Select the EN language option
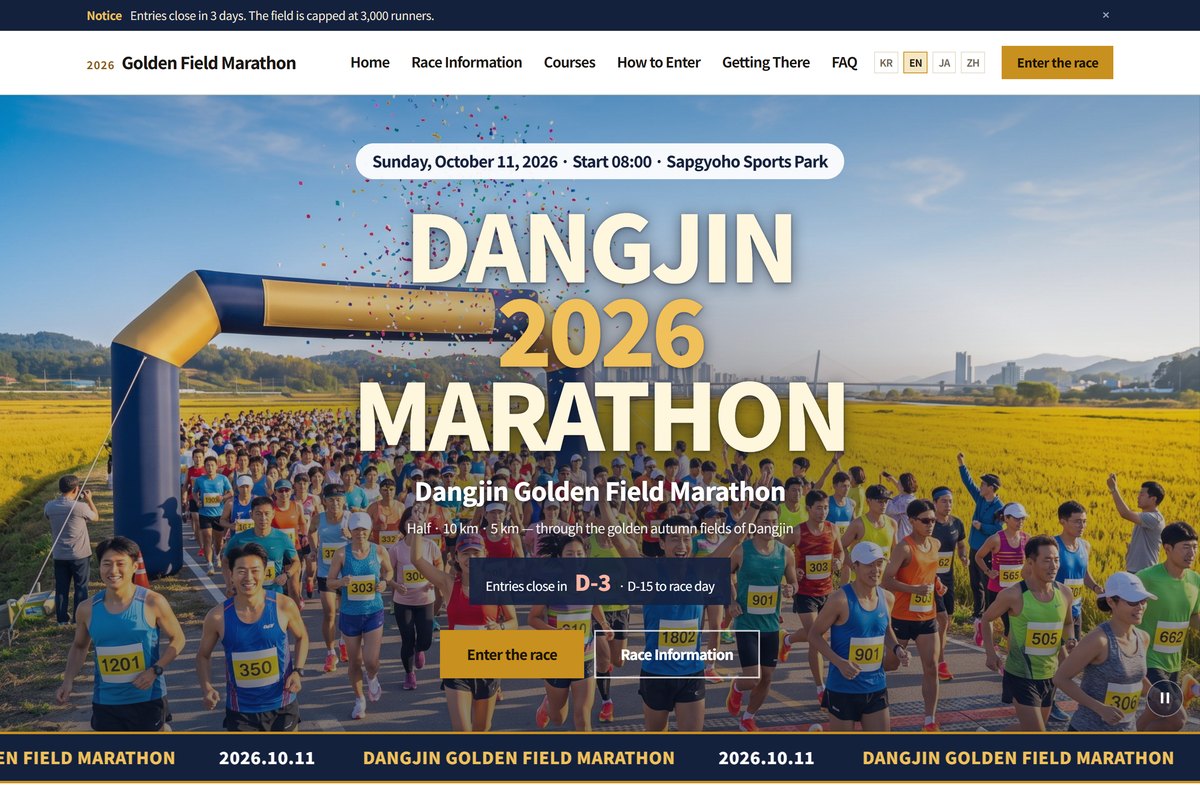Screen dimensions: 1200x800 (915, 63)
